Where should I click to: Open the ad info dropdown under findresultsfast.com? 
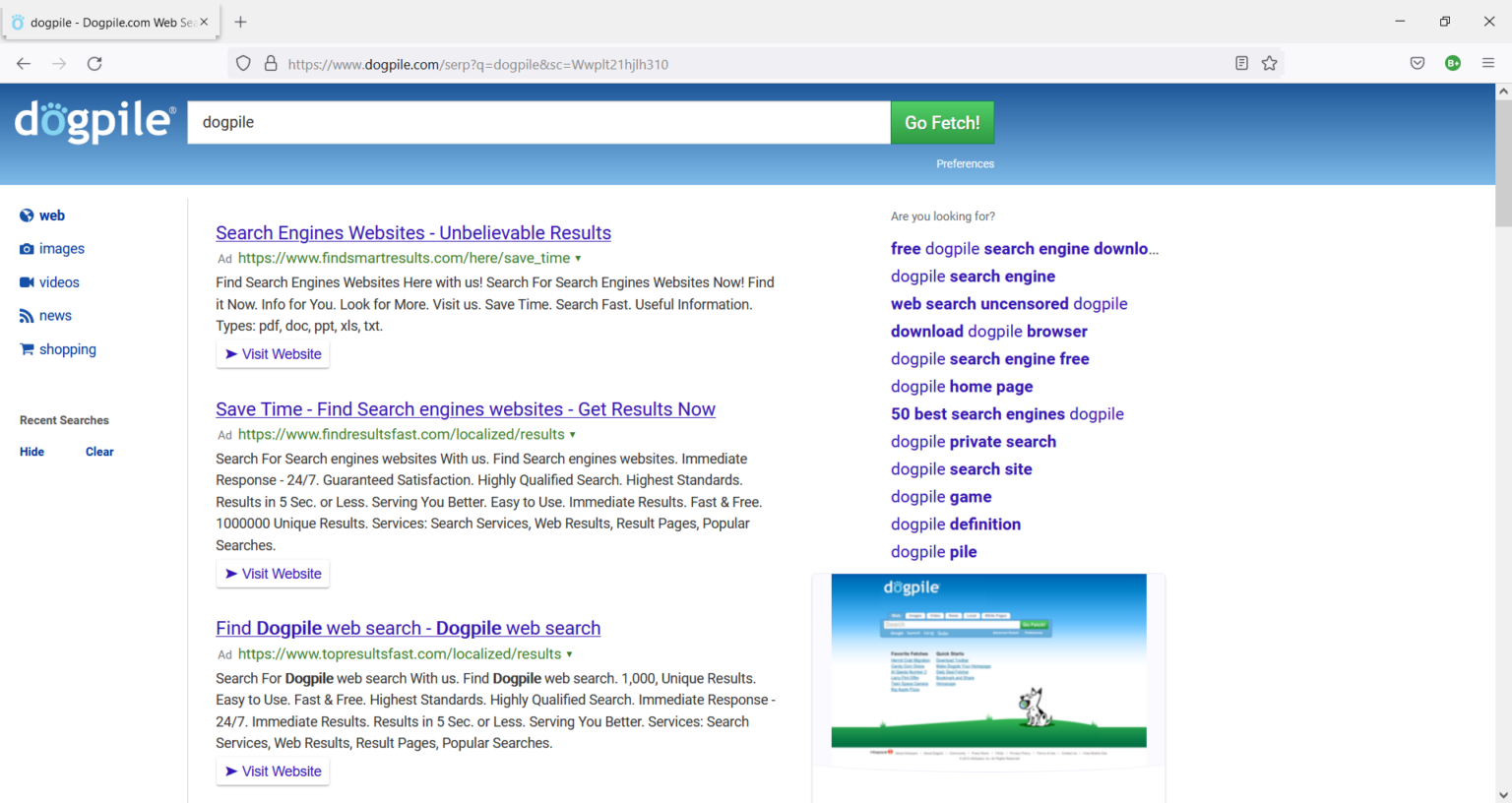point(574,434)
